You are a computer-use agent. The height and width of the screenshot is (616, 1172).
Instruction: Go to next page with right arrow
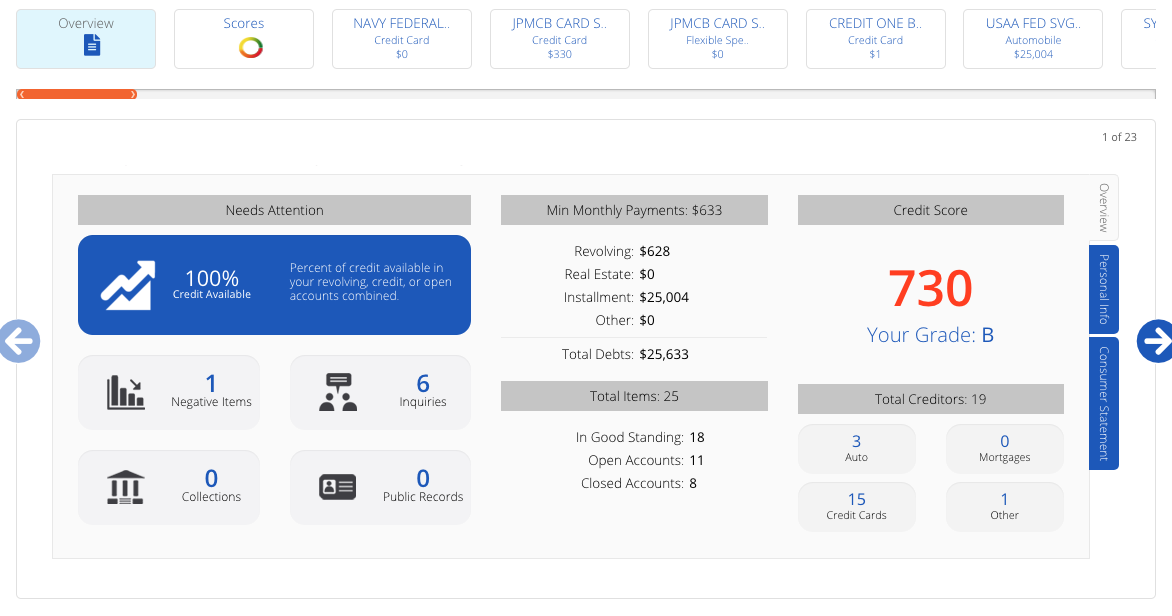[1155, 341]
